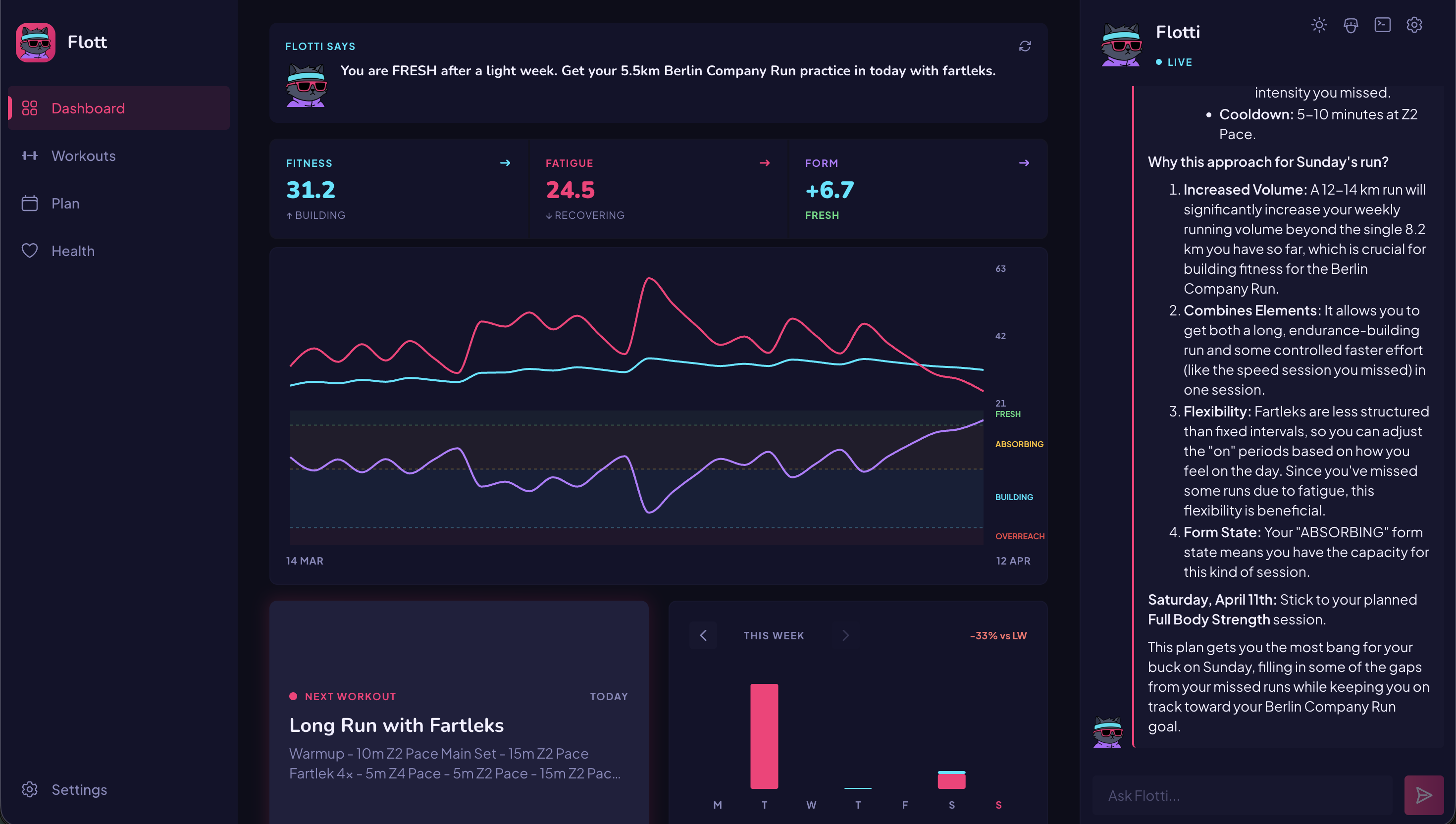Open the Plan section

[x=119, y=203]
